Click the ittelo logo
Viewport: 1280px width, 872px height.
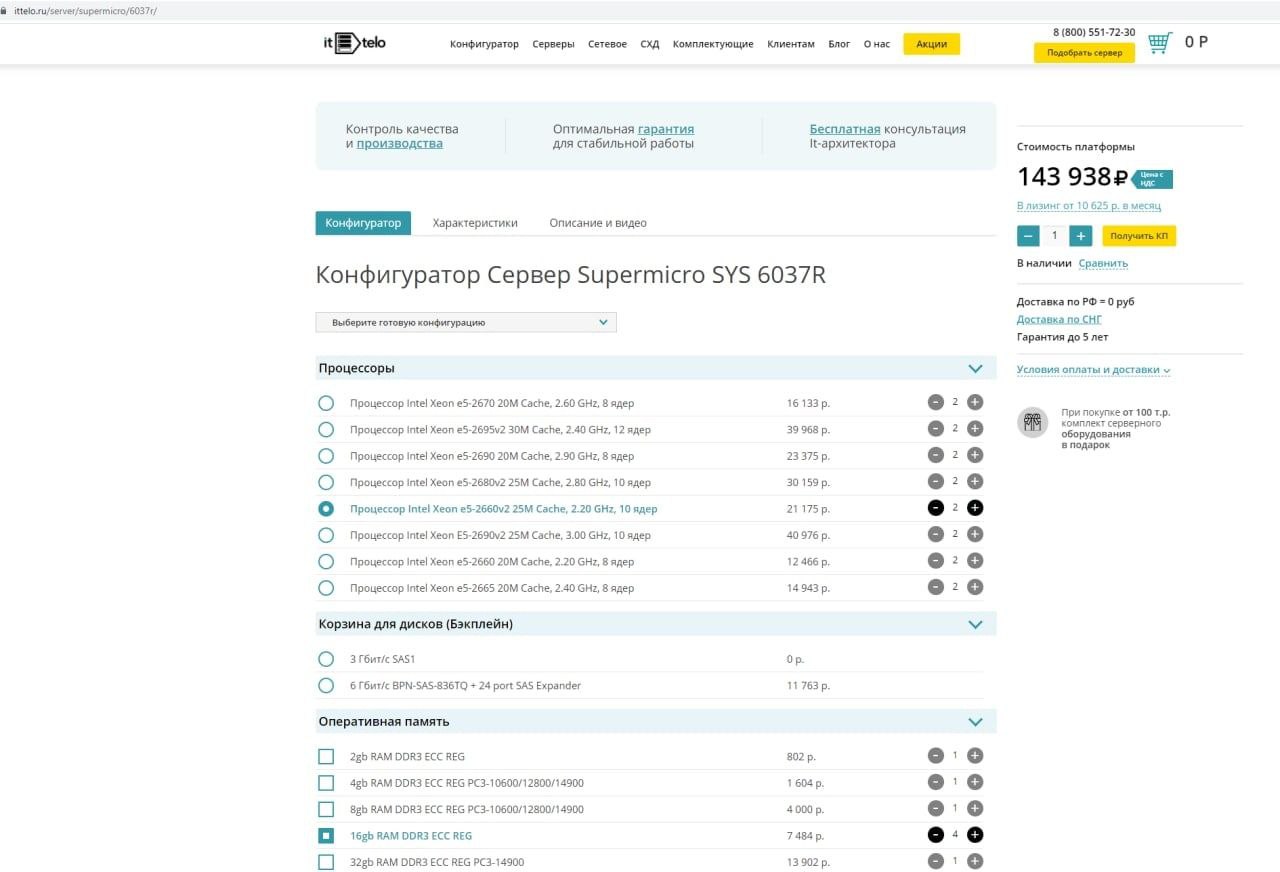[x=354, y=43]
